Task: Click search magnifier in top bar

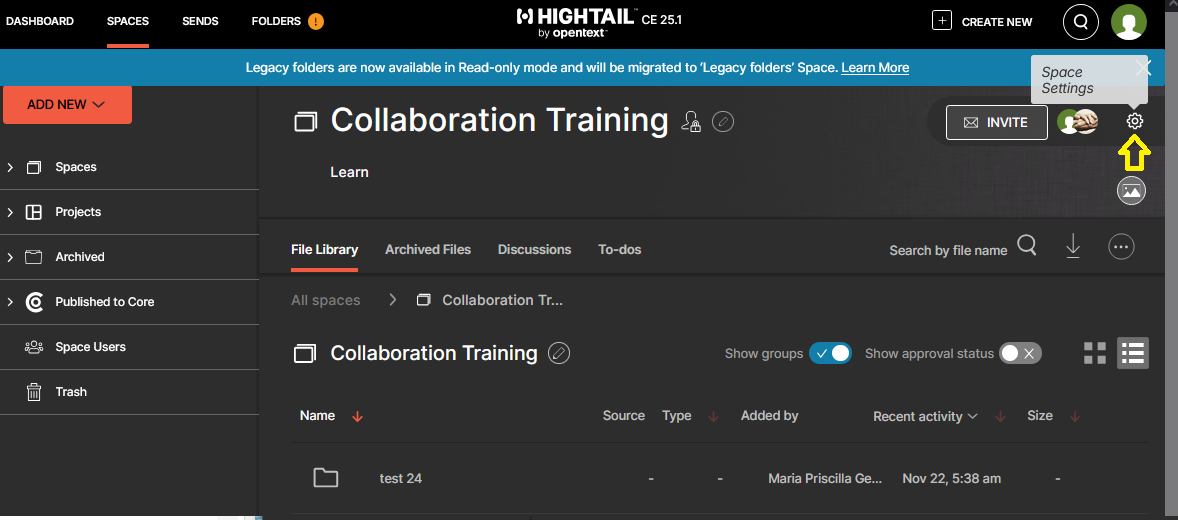Action: (x=1080, y=21)
